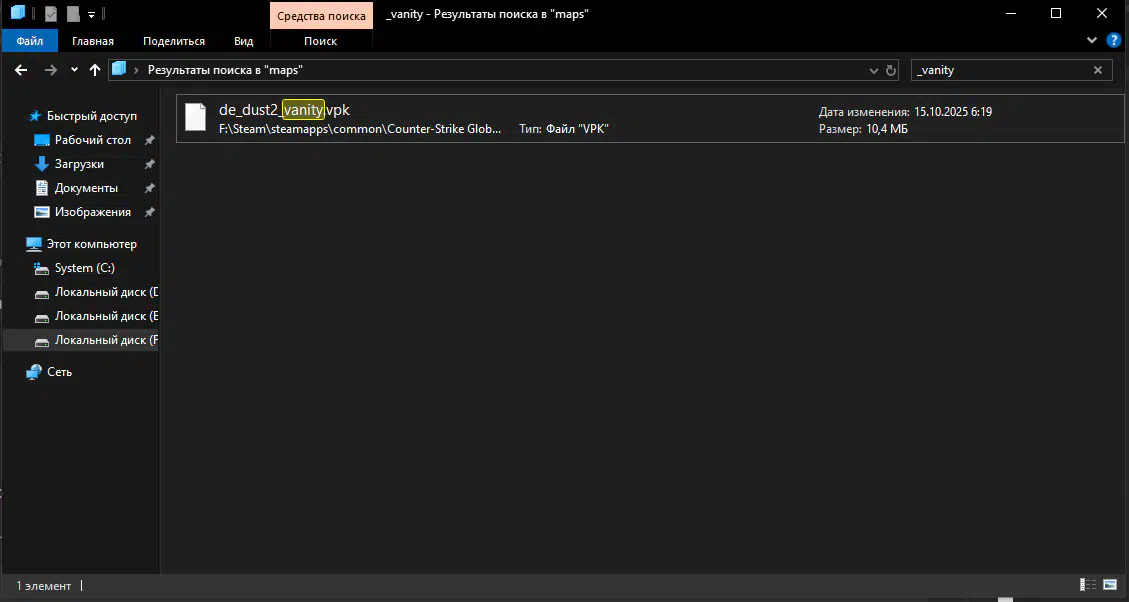This screenshot has height=602, width=1129.
Task: Select the de_dust2_vanity.vpk file
Action: click(x=284, y=110)
